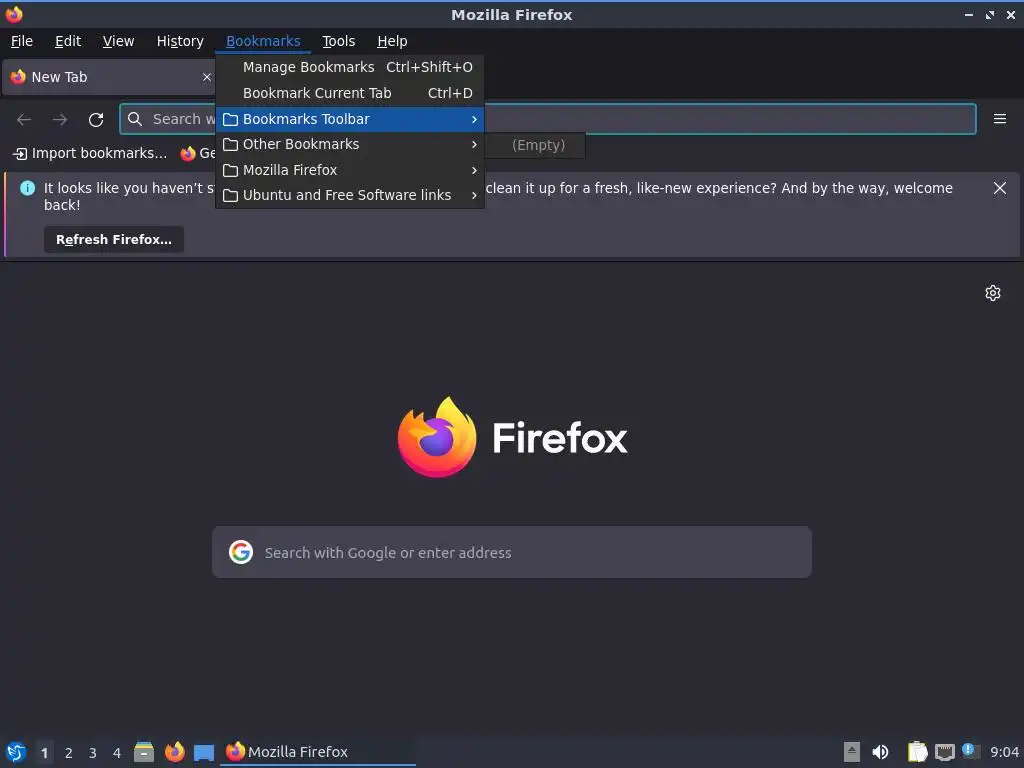
Task: Go back one page
Action: click(24, 120)
